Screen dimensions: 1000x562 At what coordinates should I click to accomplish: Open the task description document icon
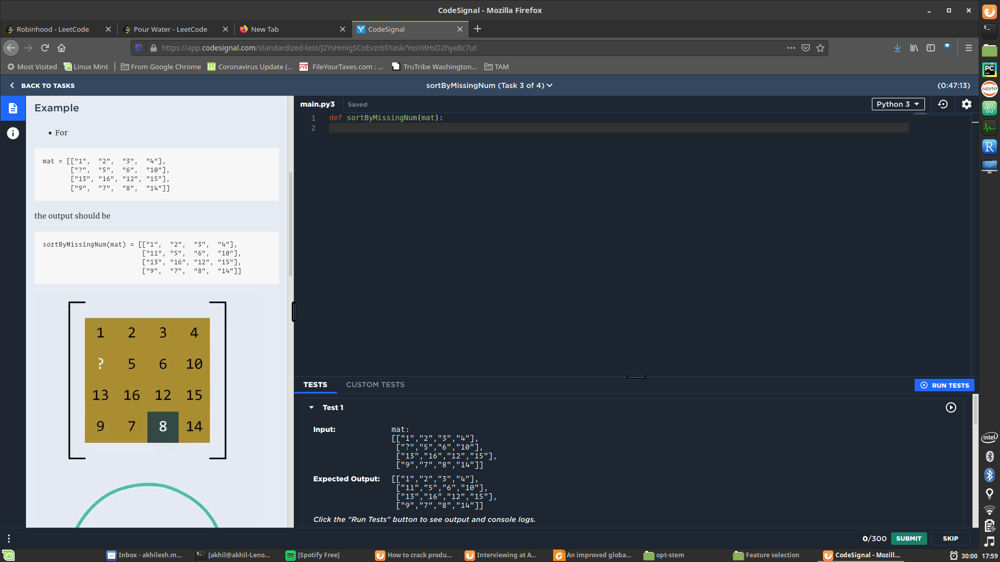click(13, 108)
